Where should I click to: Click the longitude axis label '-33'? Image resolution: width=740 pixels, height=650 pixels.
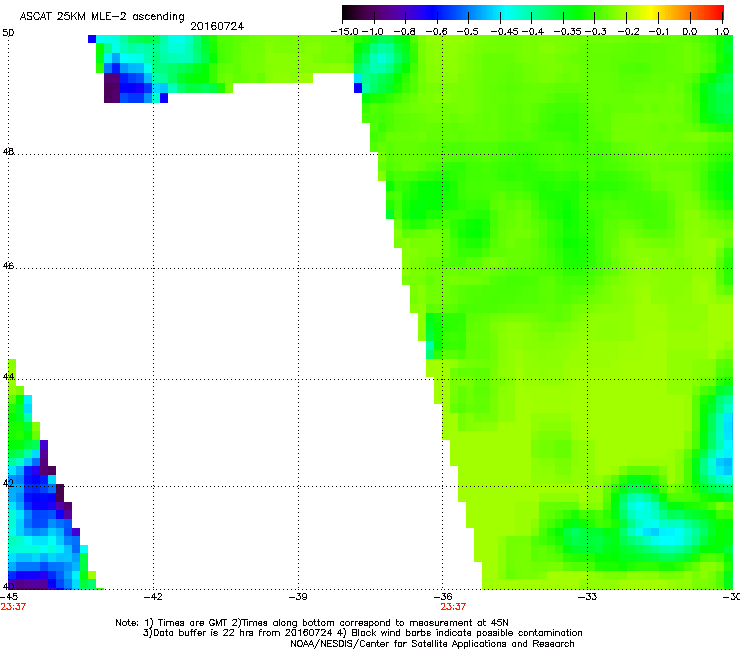click(587, 597)
